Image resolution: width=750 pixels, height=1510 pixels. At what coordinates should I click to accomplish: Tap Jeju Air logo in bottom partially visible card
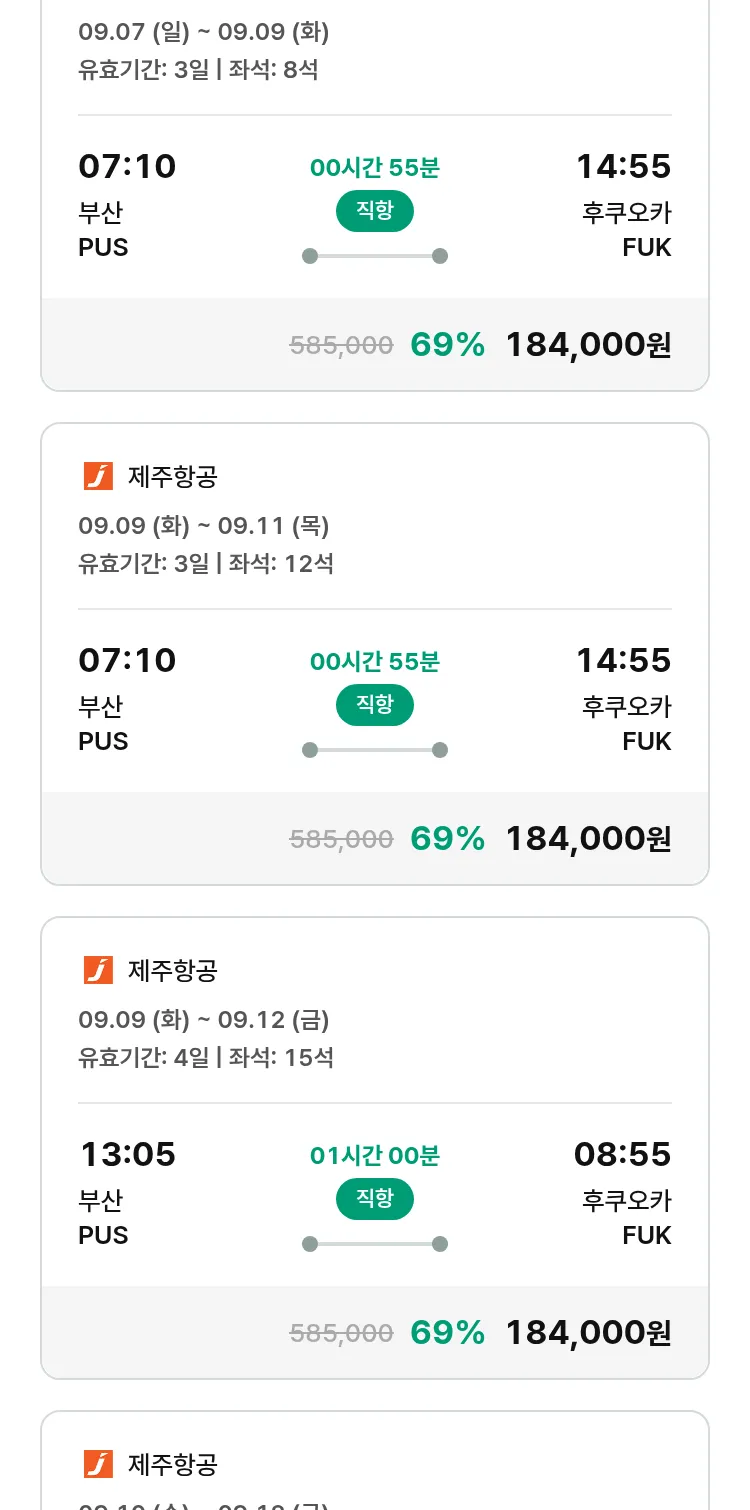[98, 1464]
